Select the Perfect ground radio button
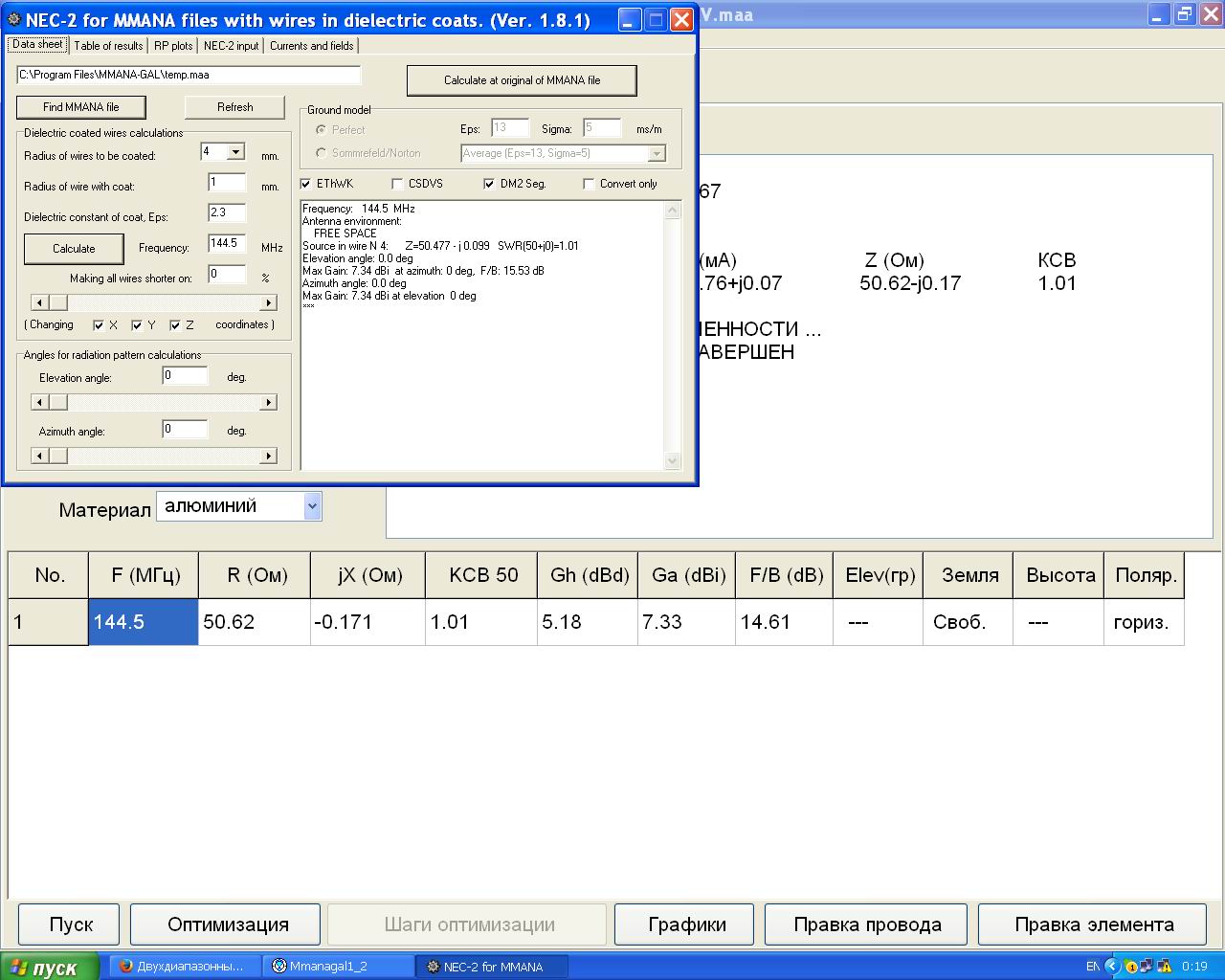This screenshot has width=1225, height=980. (x=321, y=130)
